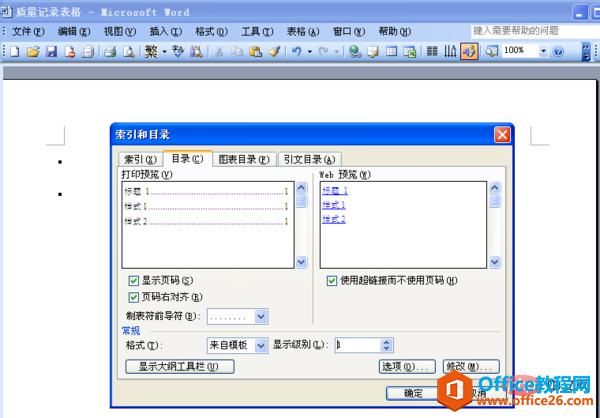Select the 目录 tab
This screenshot has width=600, height=418.
click(187, 158)
